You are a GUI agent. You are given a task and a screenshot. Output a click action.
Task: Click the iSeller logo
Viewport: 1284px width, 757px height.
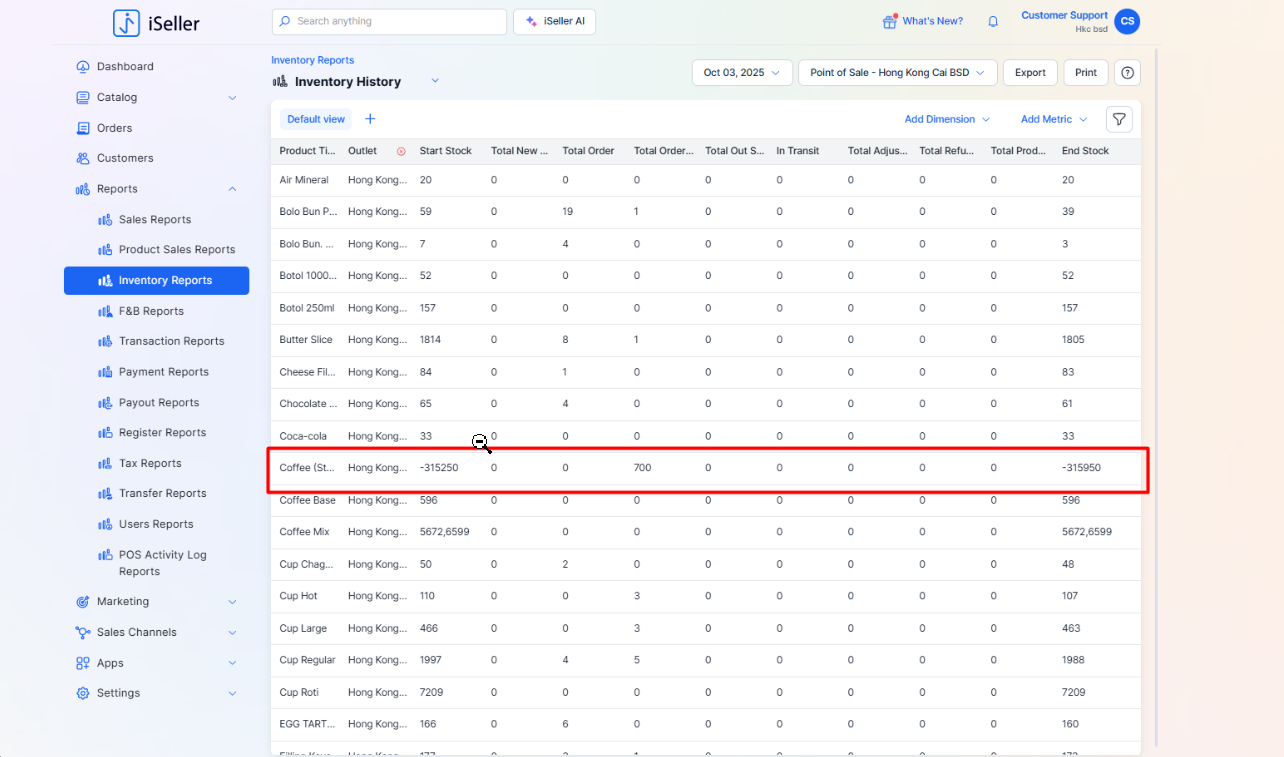(156, 23)
